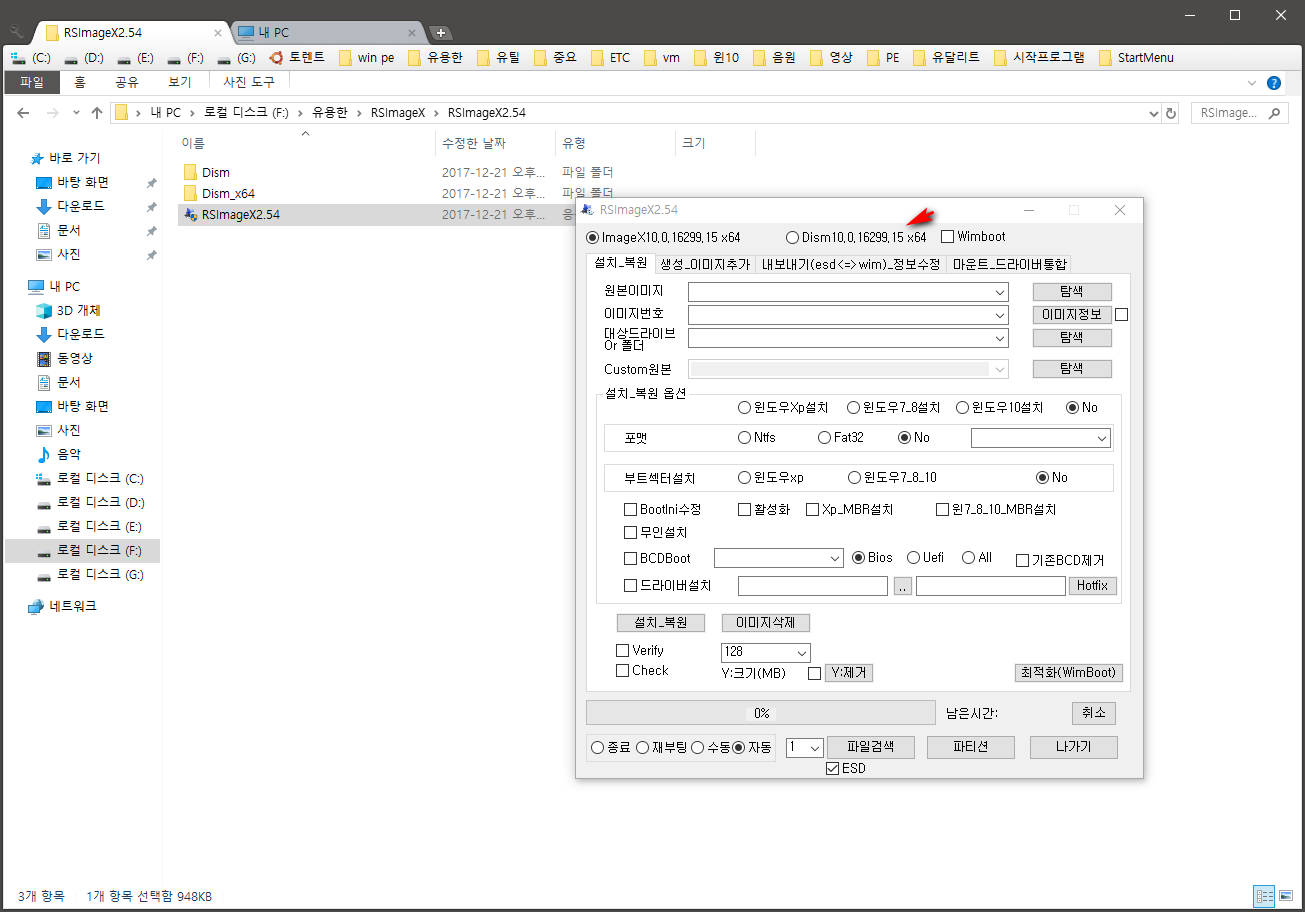Open the StartMenu bookmark folder

pyautogui.click(x=1135, y=58)
